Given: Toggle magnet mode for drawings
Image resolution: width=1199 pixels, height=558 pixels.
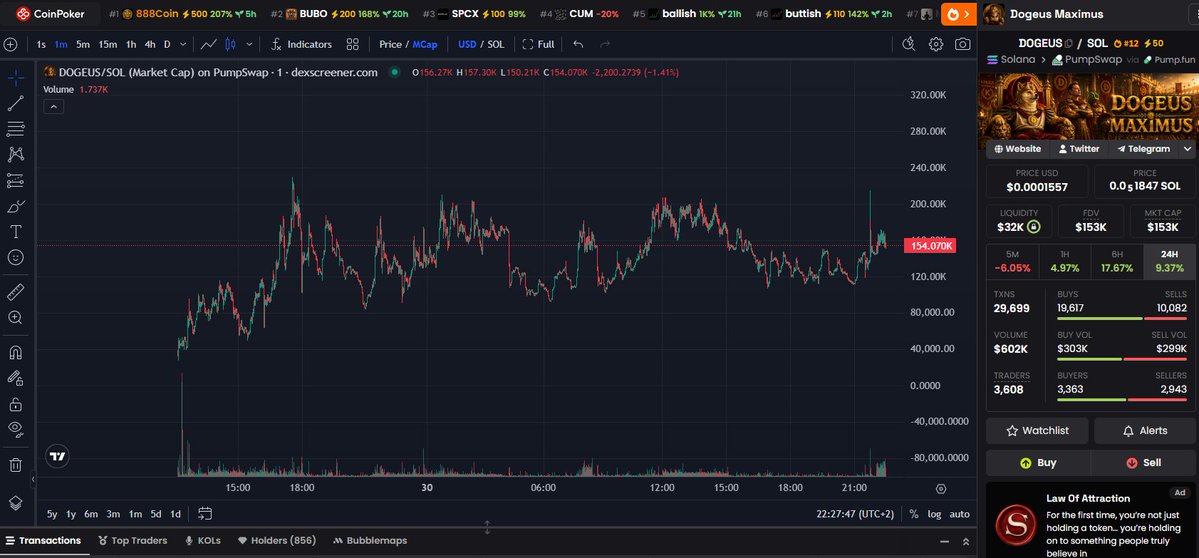Looking at the screenshot, I should pos(16,352).
